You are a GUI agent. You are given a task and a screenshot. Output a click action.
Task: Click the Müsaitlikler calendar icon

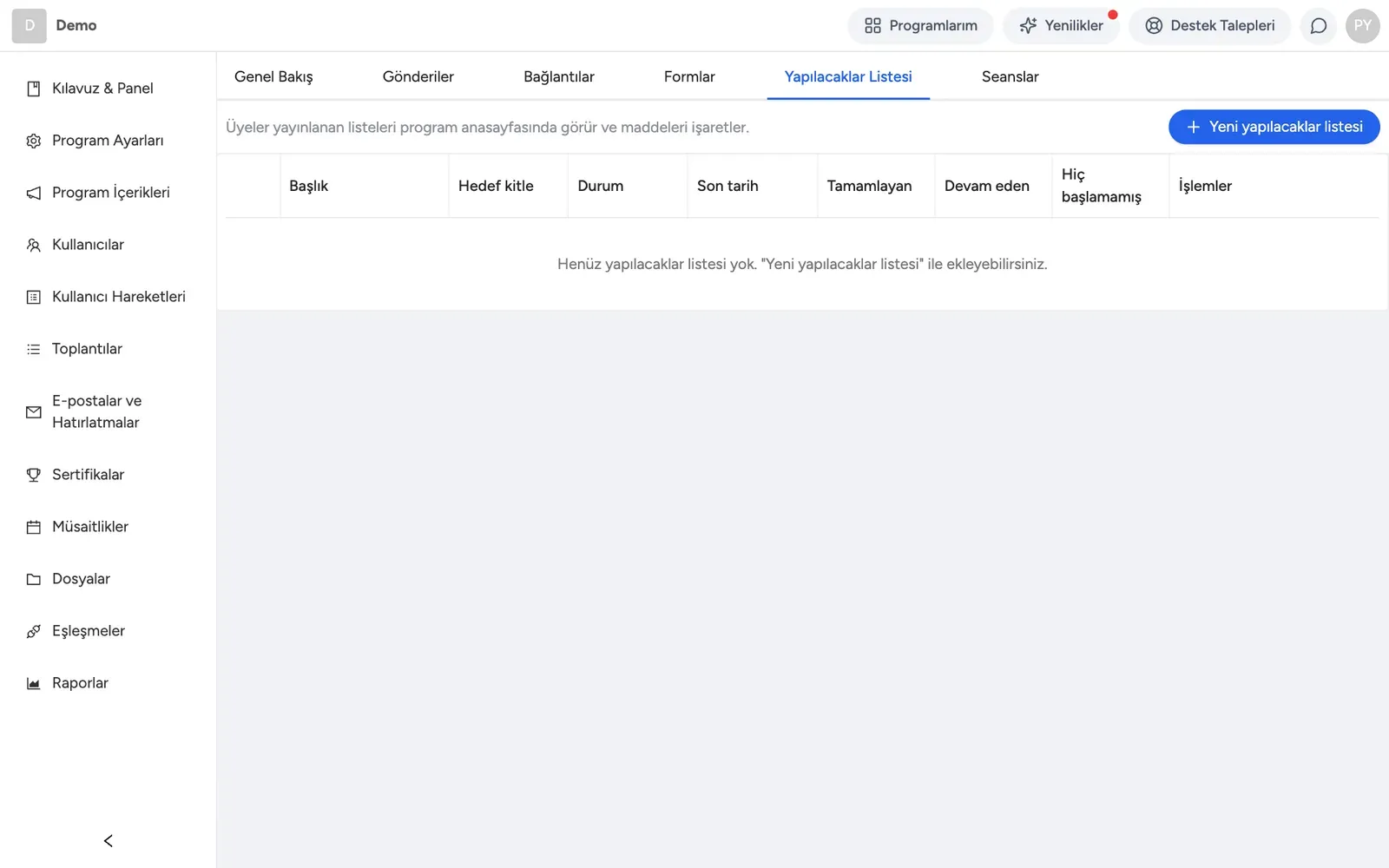33,527
